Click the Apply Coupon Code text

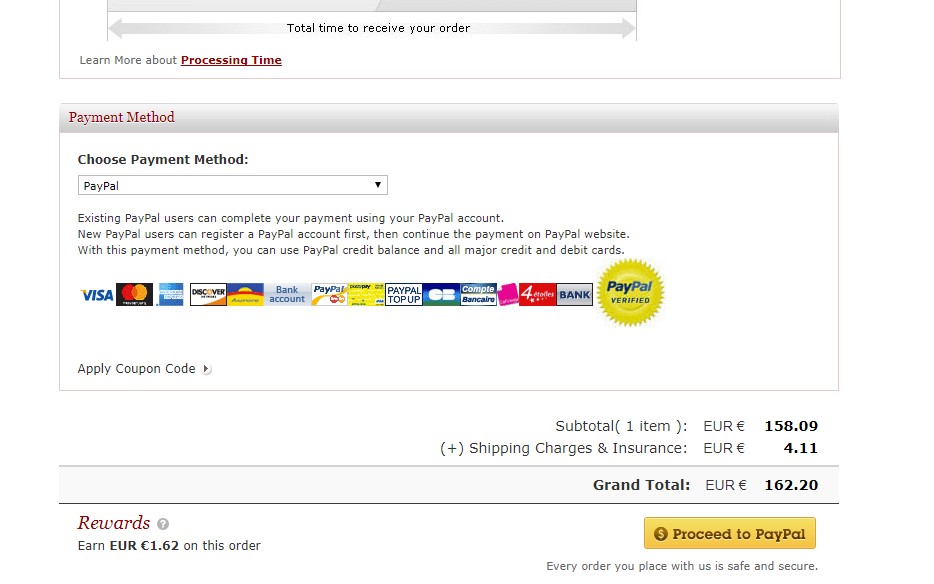[x=136, y=369]
